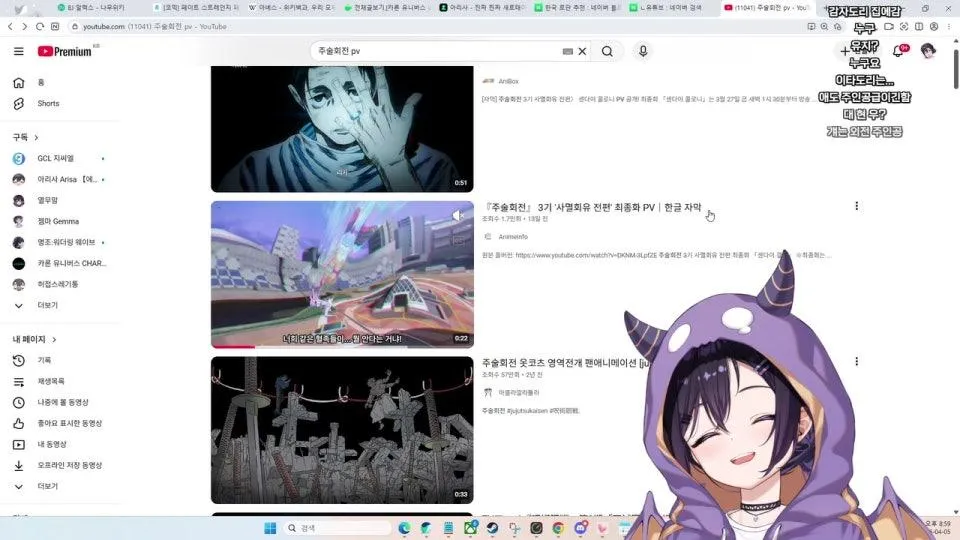This screenshot has height=540, width=960.
Task: Click the page vertical scrollbar thumb
Action: 956,69
